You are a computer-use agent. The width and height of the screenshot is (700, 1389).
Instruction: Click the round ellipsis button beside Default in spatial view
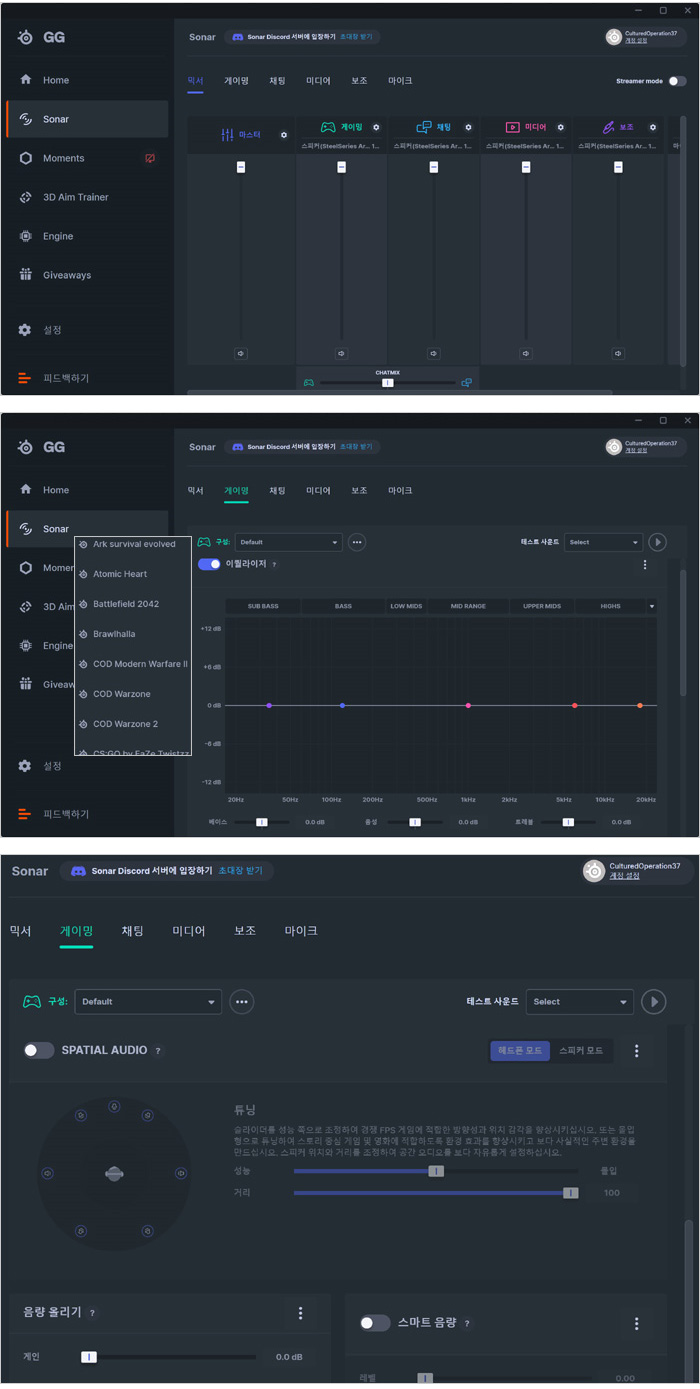tap(241, 1001)
